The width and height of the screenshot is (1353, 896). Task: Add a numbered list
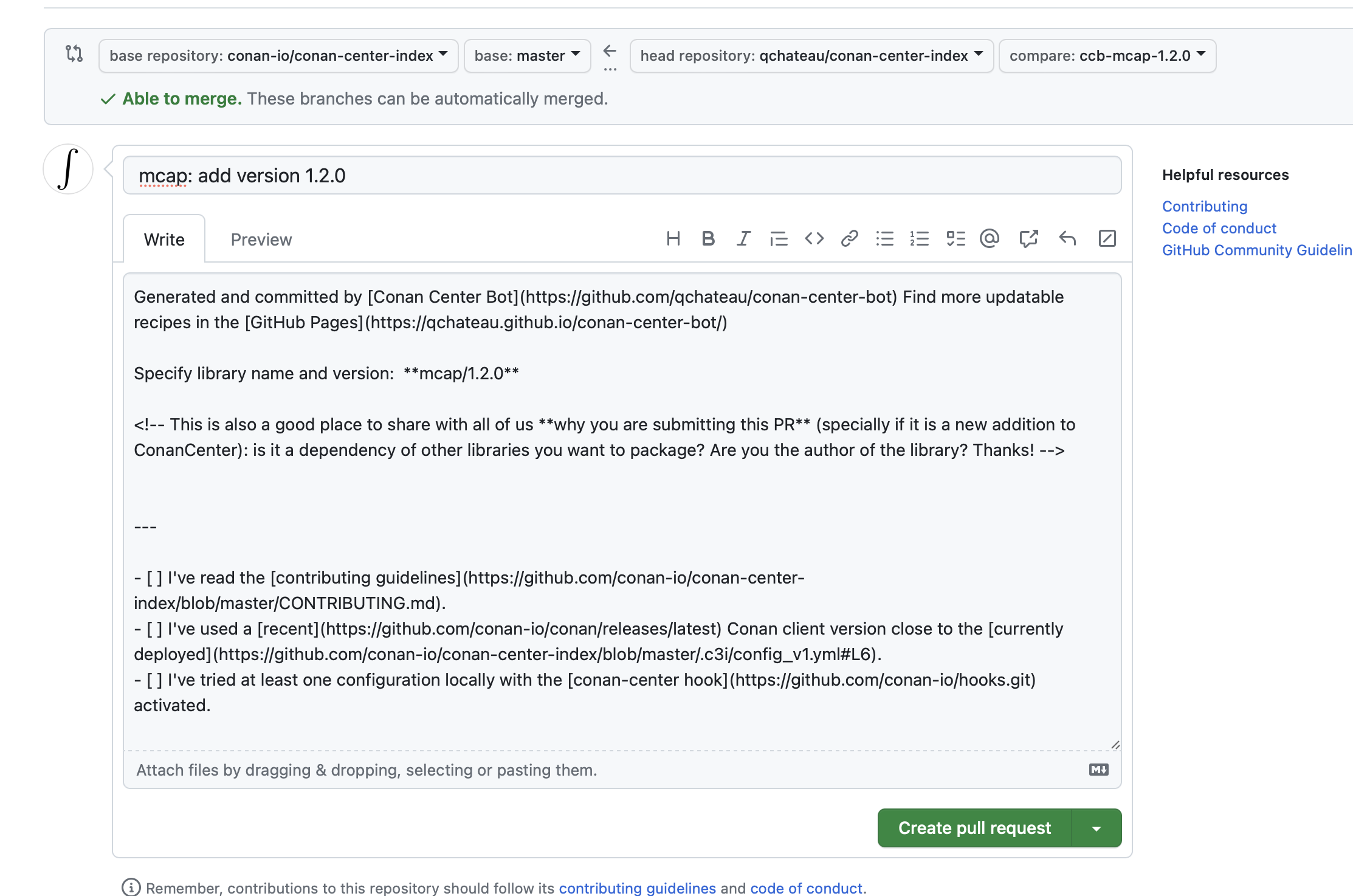pyautogui.click(x=920, y=238)
